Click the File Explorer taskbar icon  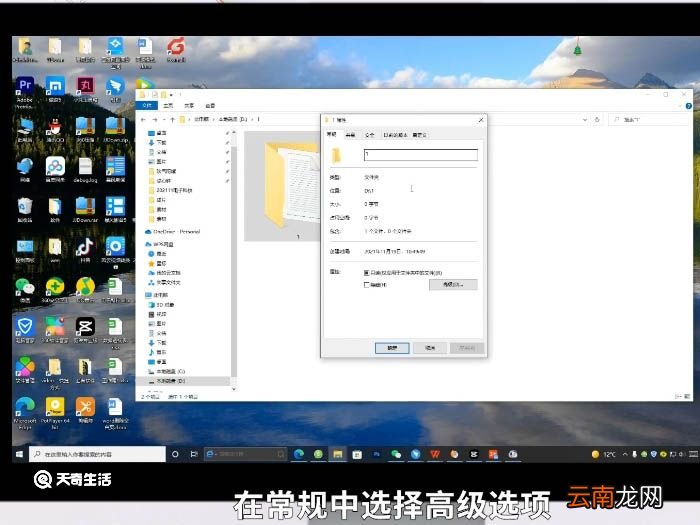coord(338,454)
